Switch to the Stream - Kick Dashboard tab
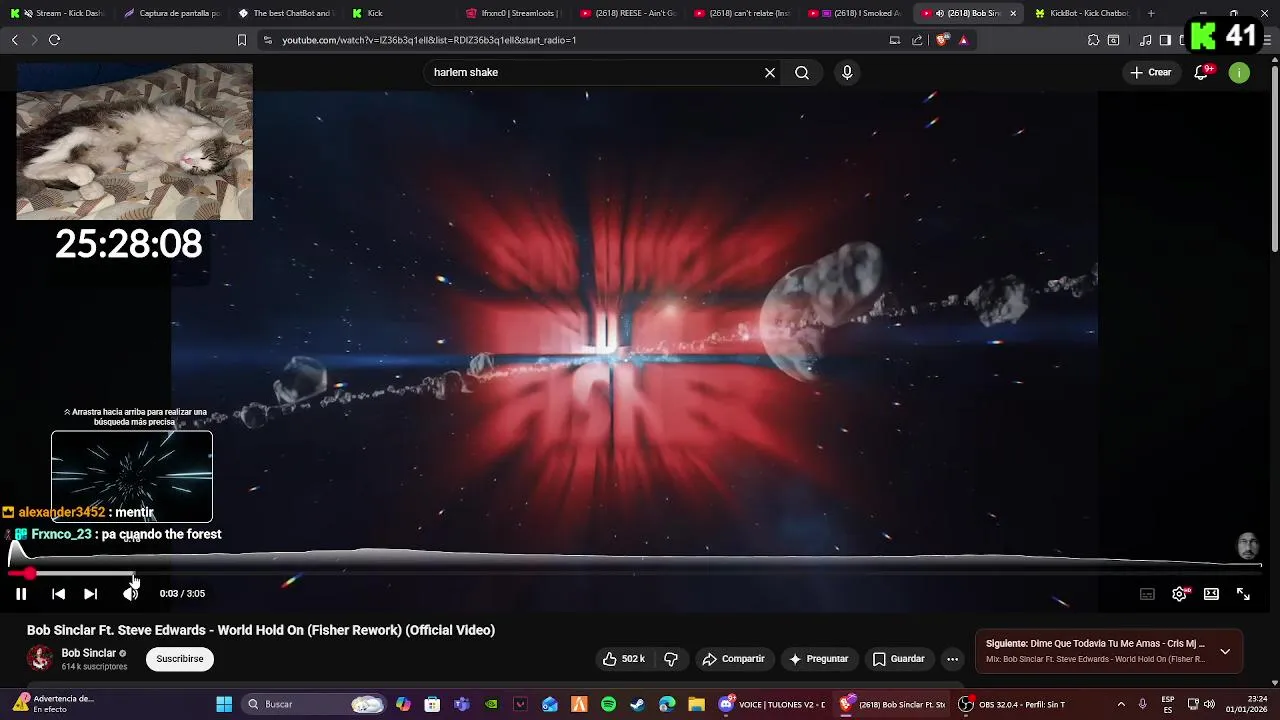Screen dimensions: 1280x720 pyautogui.click(x=57, y=13)
